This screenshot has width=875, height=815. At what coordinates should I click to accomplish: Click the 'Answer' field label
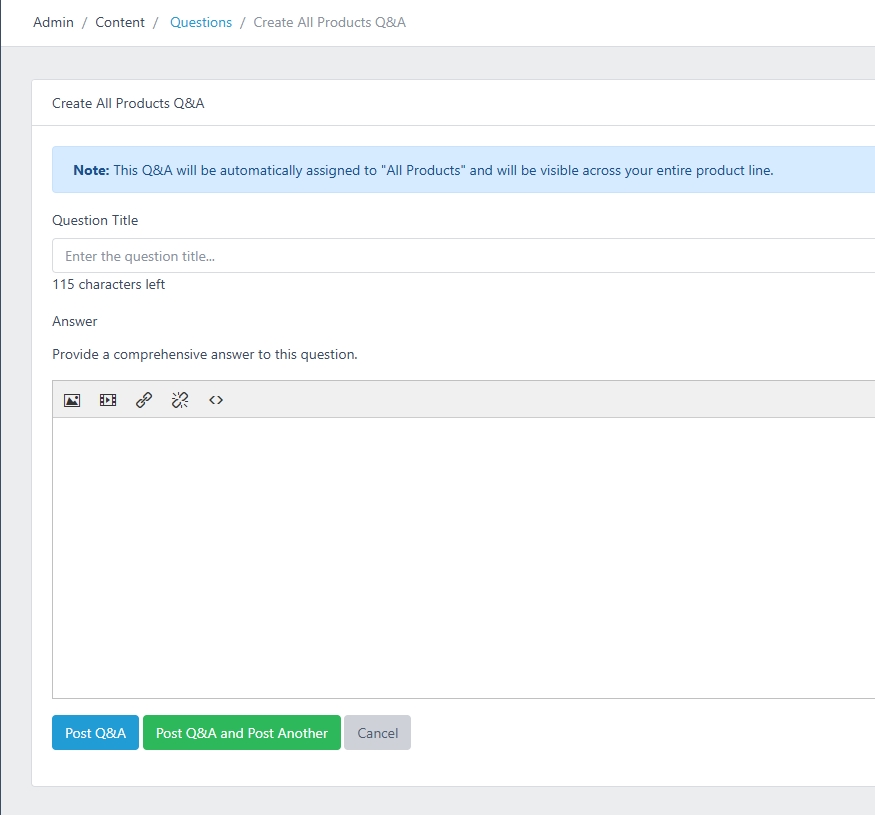pyautogui.click(x=75, y=321)
